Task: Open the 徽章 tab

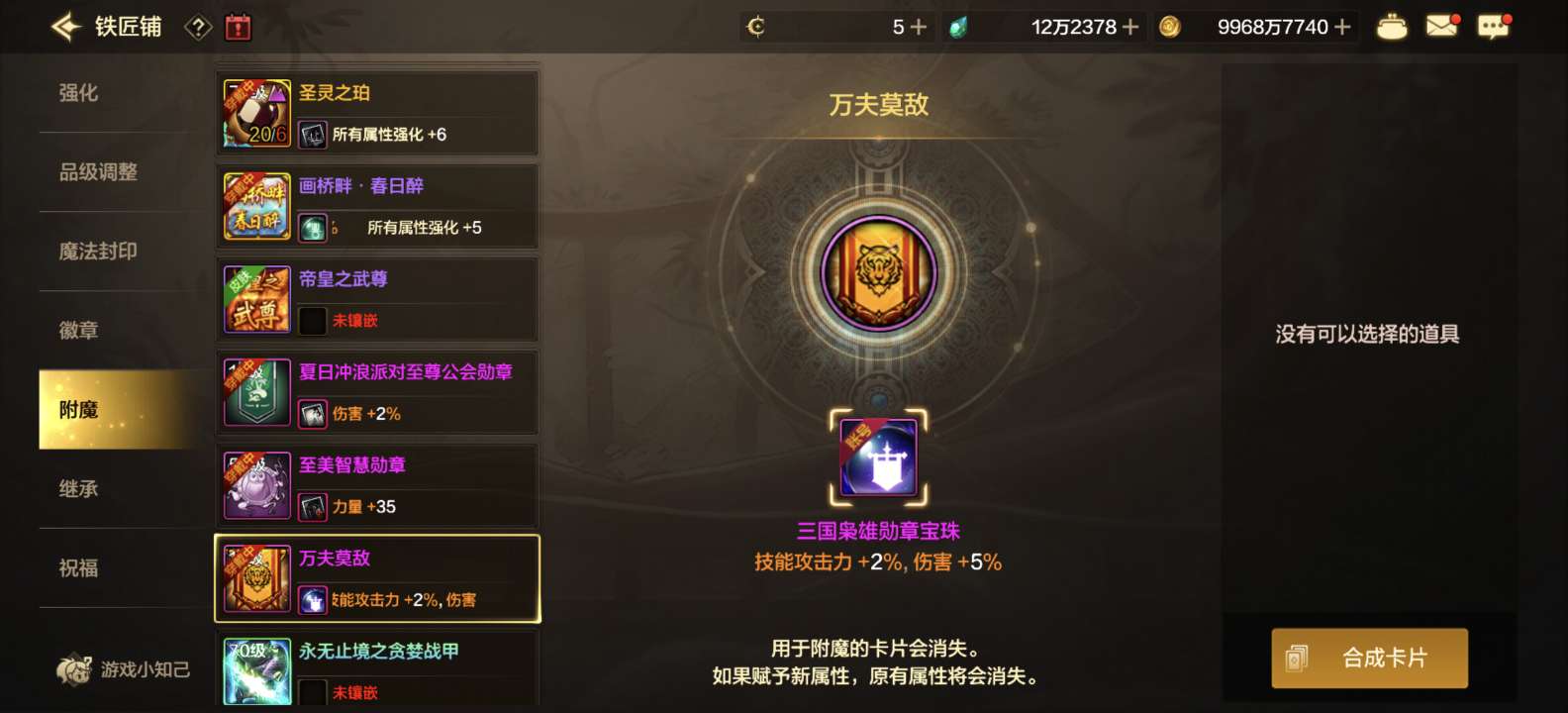Action: (78, 331)
